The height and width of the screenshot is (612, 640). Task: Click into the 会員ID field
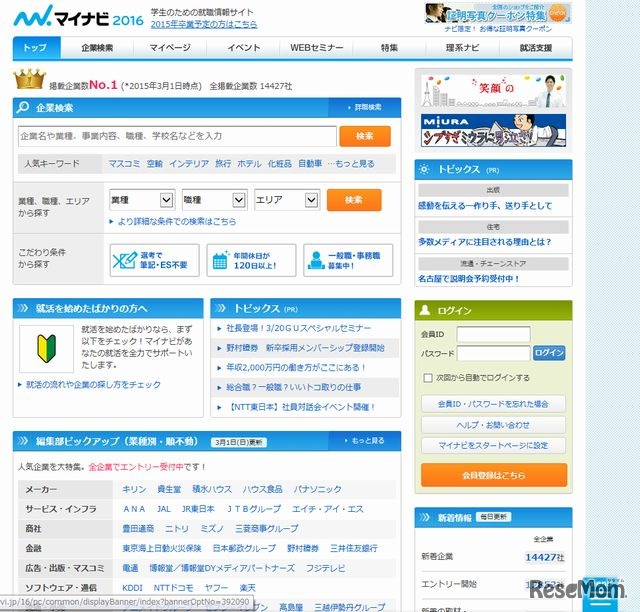click(x=493, y=334)
